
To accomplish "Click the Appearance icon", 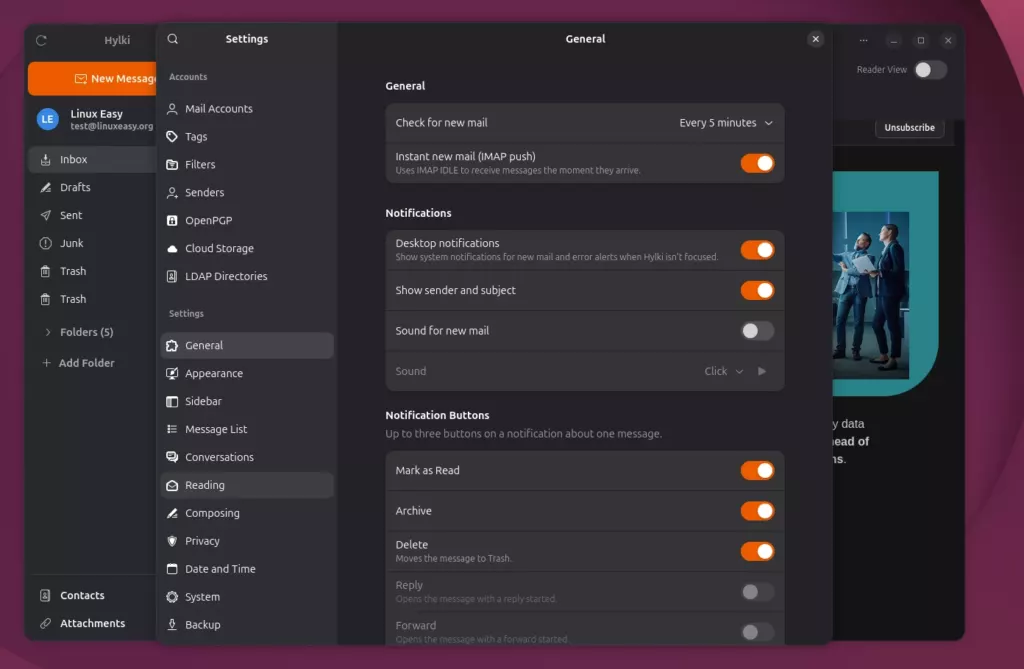I will pyautogui.click(x=172, y=374).
